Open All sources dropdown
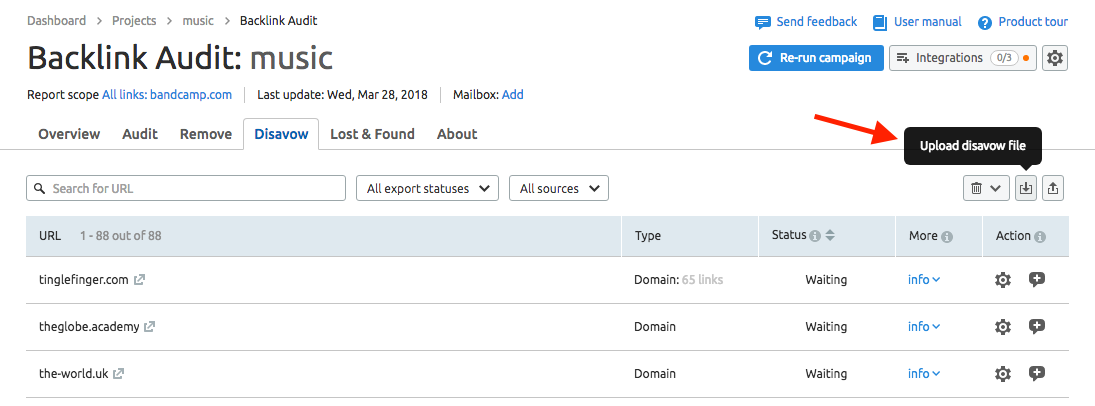 [559, 188]
